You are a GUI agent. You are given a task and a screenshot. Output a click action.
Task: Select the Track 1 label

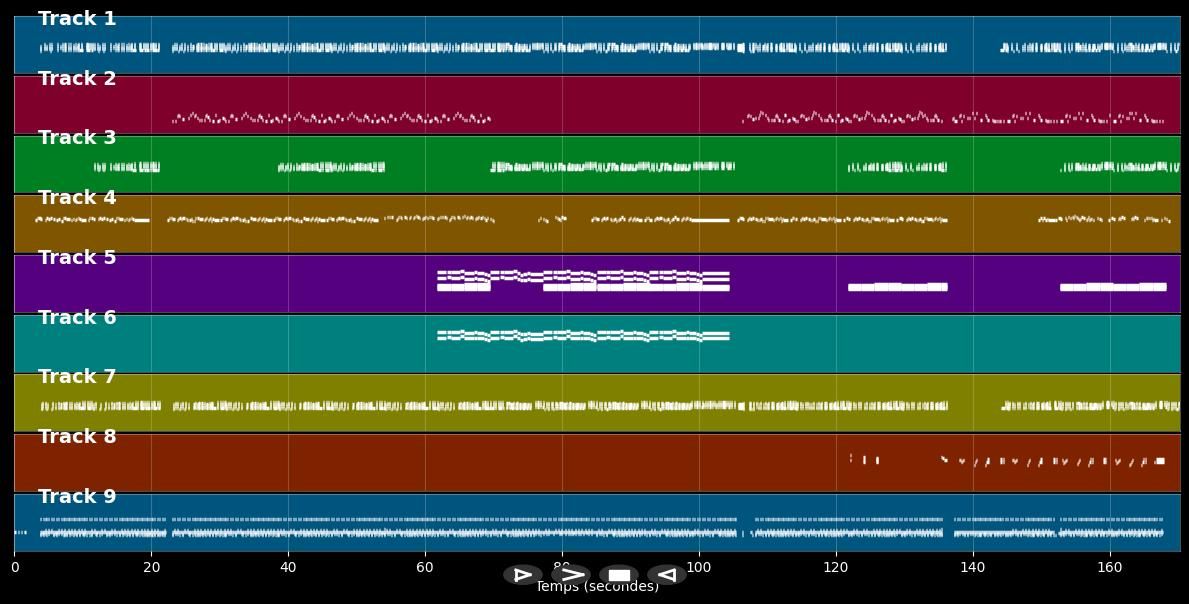(77, 19)
